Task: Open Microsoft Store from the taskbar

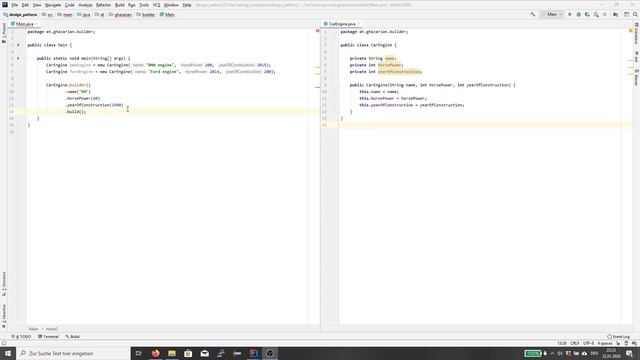Action: point(188,353)
